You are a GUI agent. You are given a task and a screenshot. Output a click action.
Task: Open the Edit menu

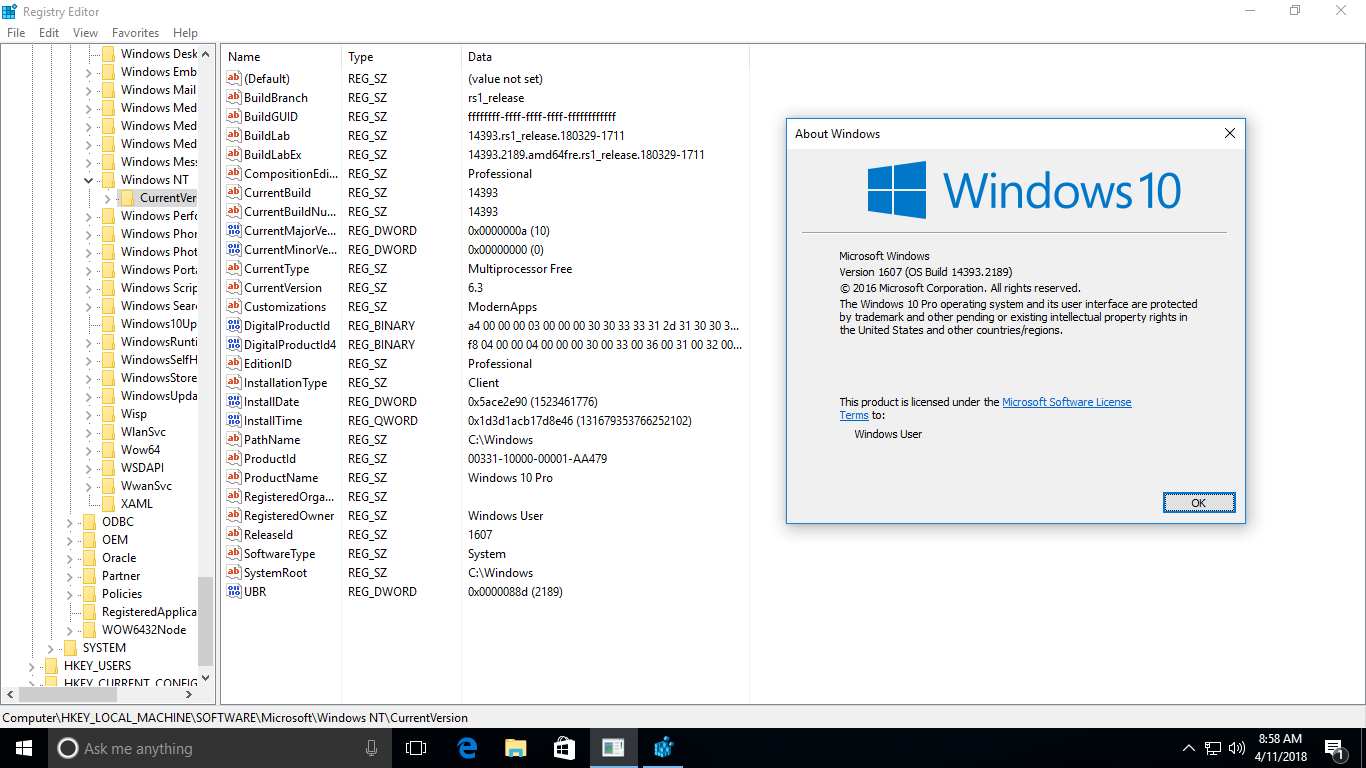click(49, 33)
